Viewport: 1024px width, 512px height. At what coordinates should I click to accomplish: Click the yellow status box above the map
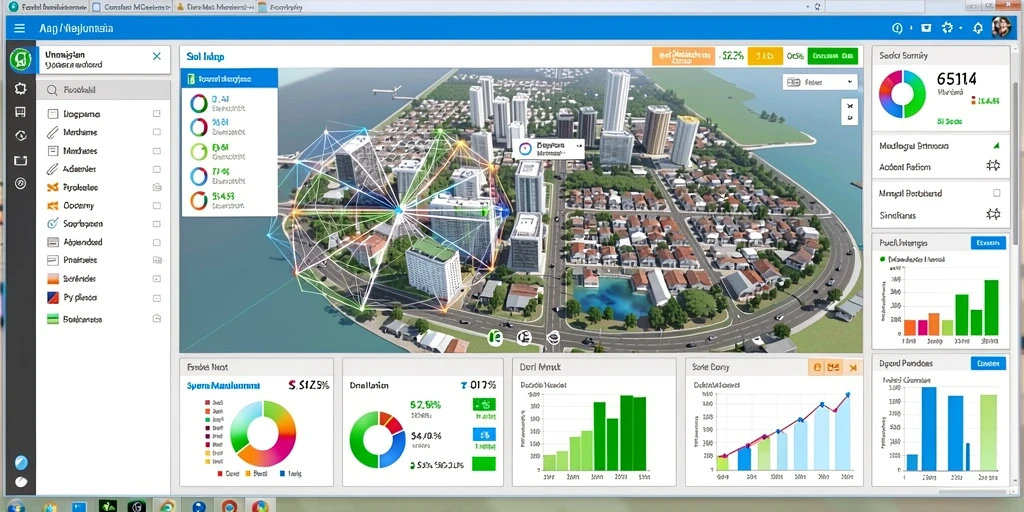coord(765,56)
